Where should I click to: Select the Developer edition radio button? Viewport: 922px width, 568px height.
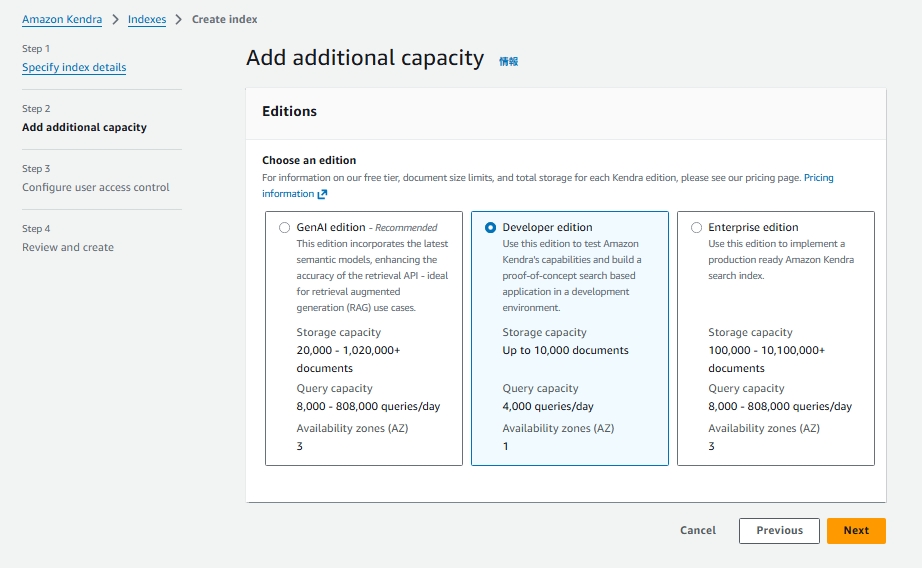(x=490, y=228)
